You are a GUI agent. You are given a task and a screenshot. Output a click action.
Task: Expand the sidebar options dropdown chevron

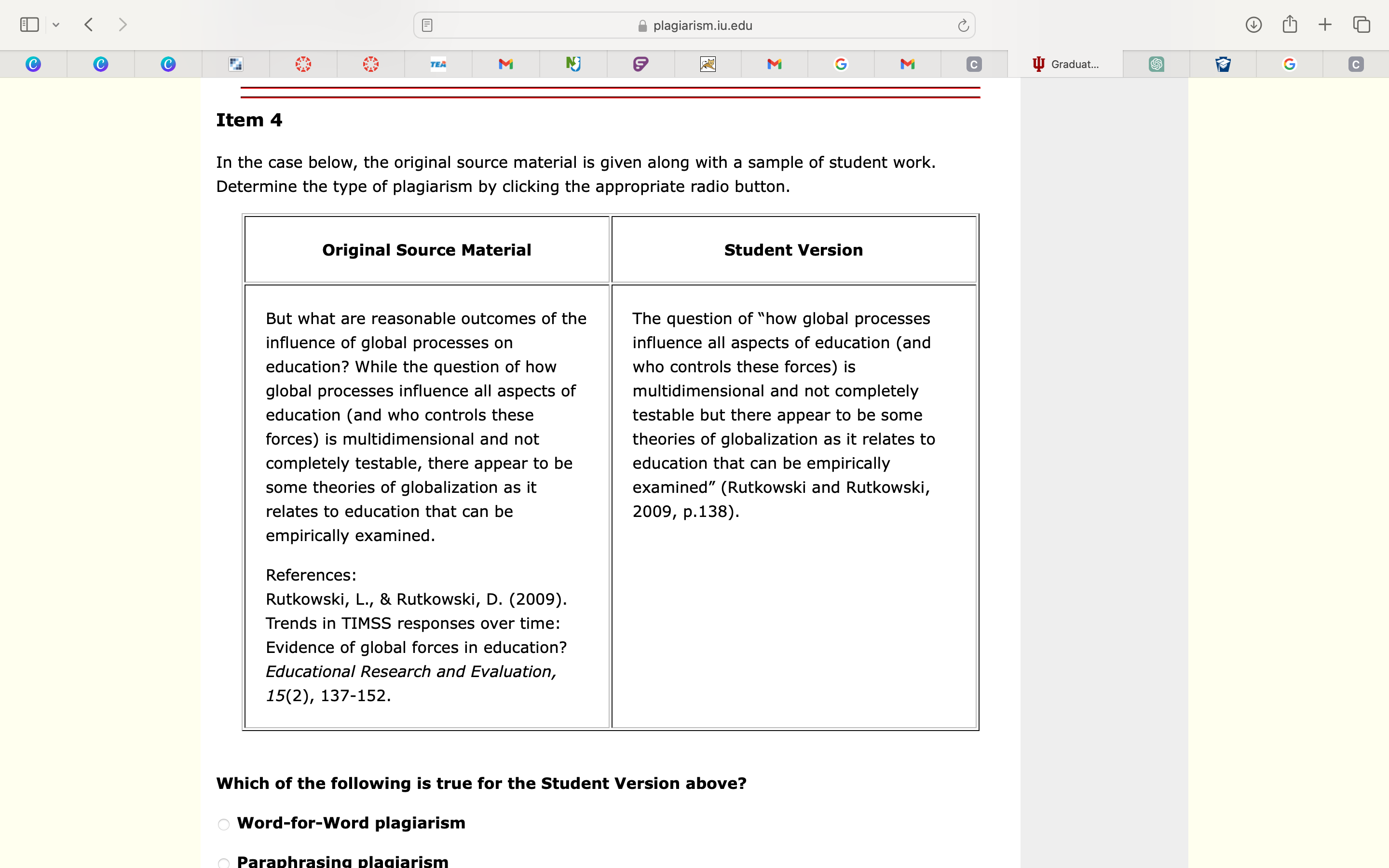click(x=55, y=25)
